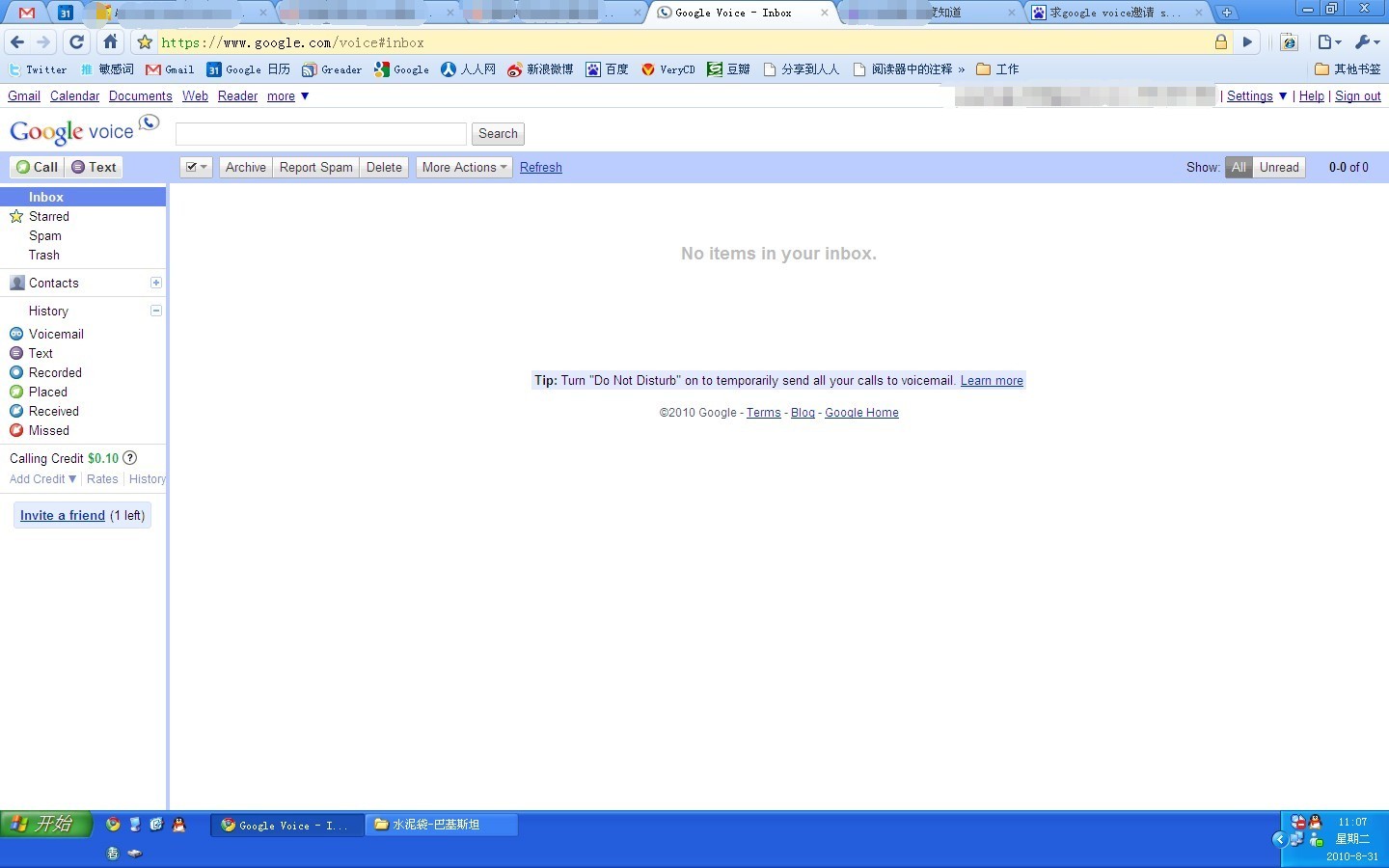Expand the More Actions dropdown
Screen dimensions: 1389x868
464,167
